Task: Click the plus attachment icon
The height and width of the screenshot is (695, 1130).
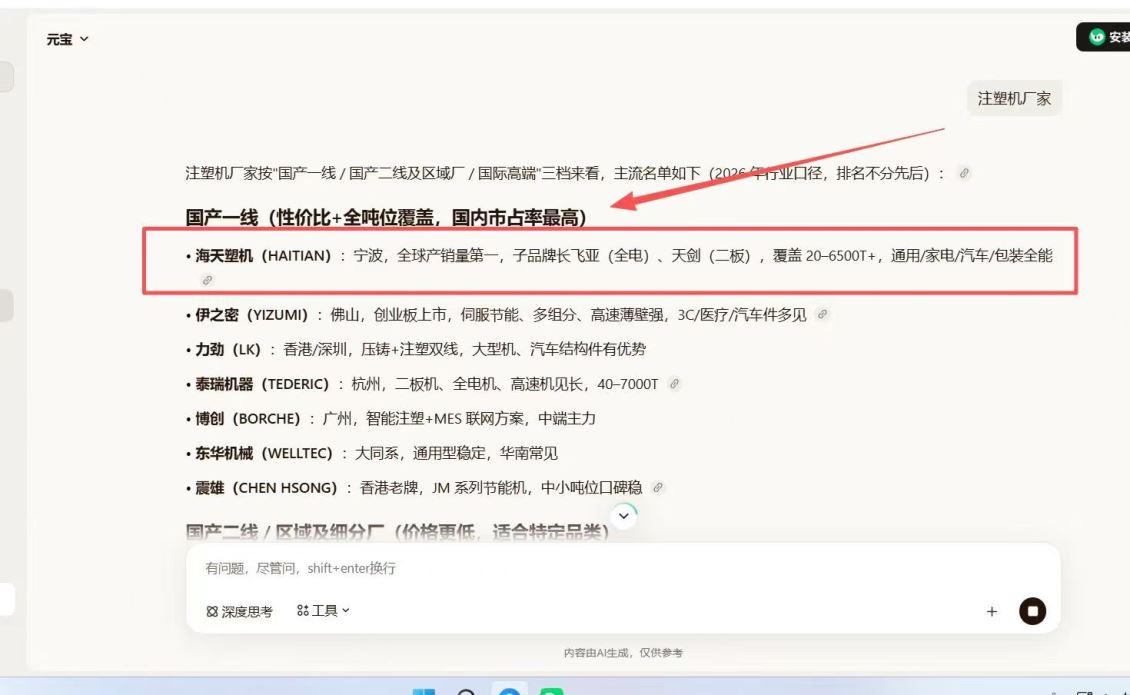Action: (x=992, y=611)
